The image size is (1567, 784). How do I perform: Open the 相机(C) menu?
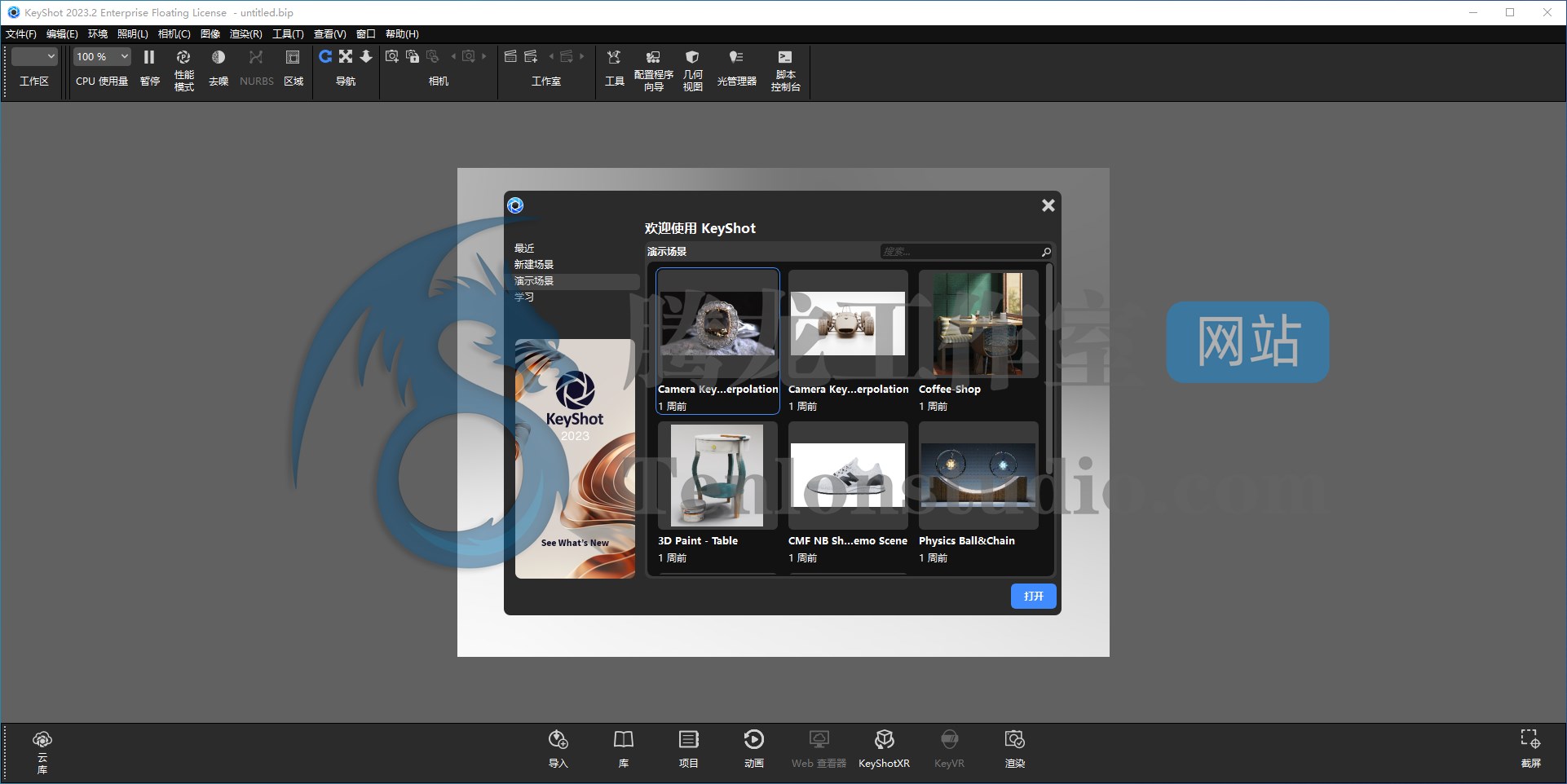pyautogui.click(x=174, y=34)
